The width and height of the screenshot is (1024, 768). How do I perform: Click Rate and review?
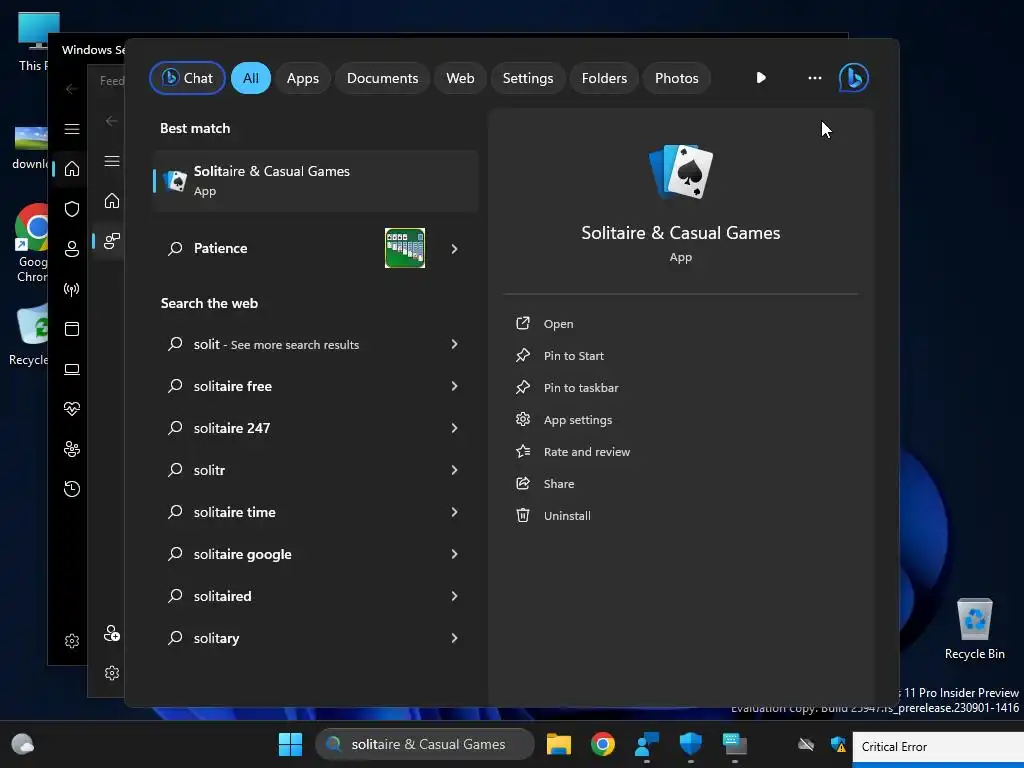click(586, 451)
